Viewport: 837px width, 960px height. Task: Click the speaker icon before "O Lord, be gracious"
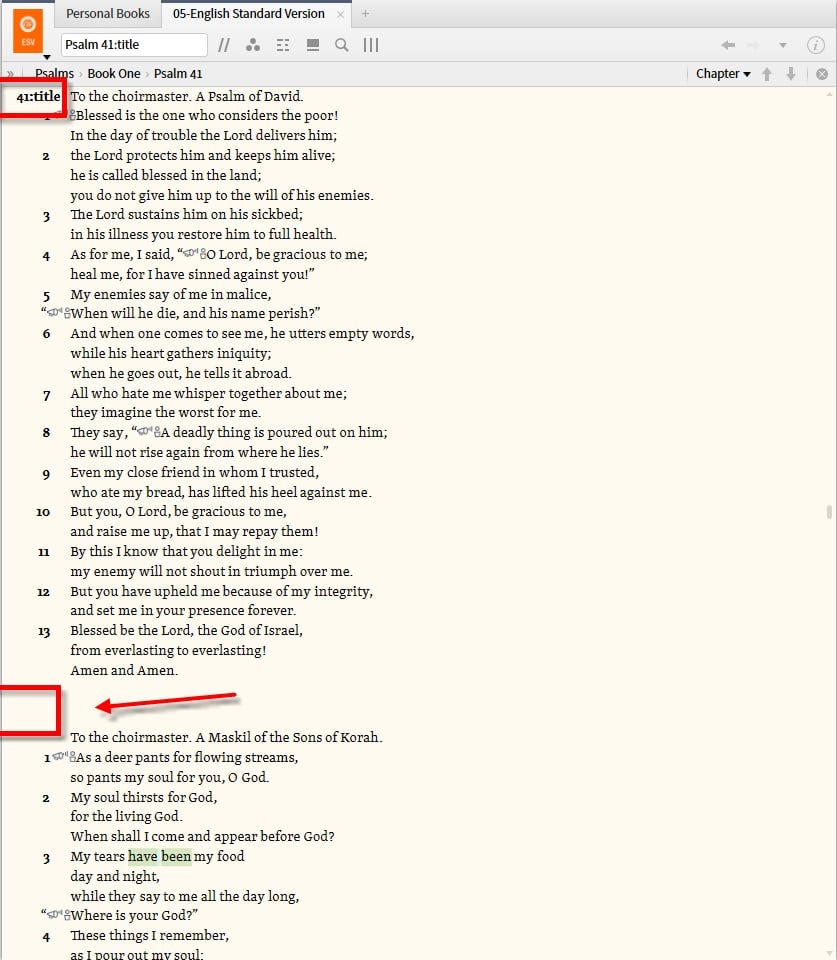point(195,254)
